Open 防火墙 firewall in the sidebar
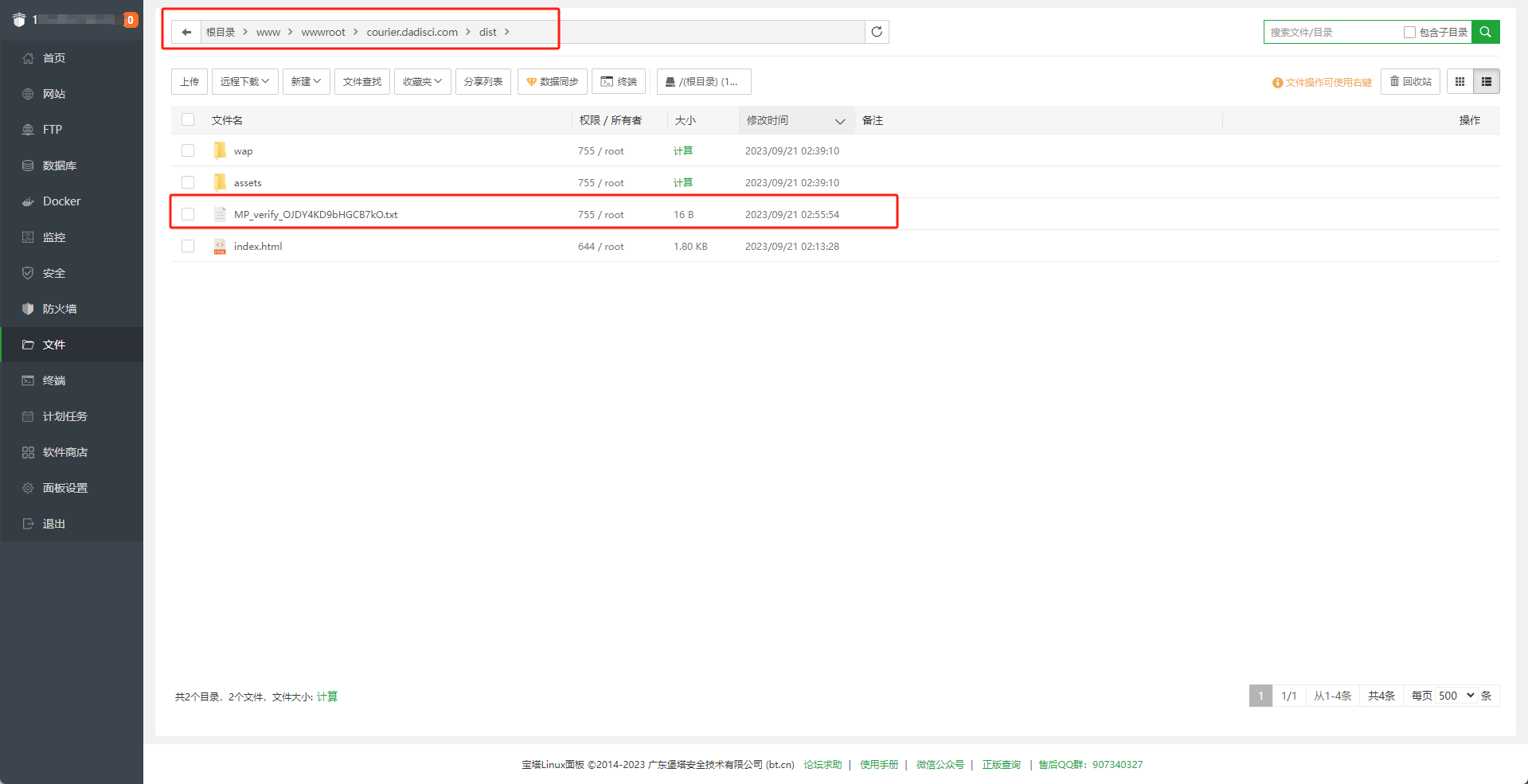1528x784 pixels. click(x=59, y=309)
